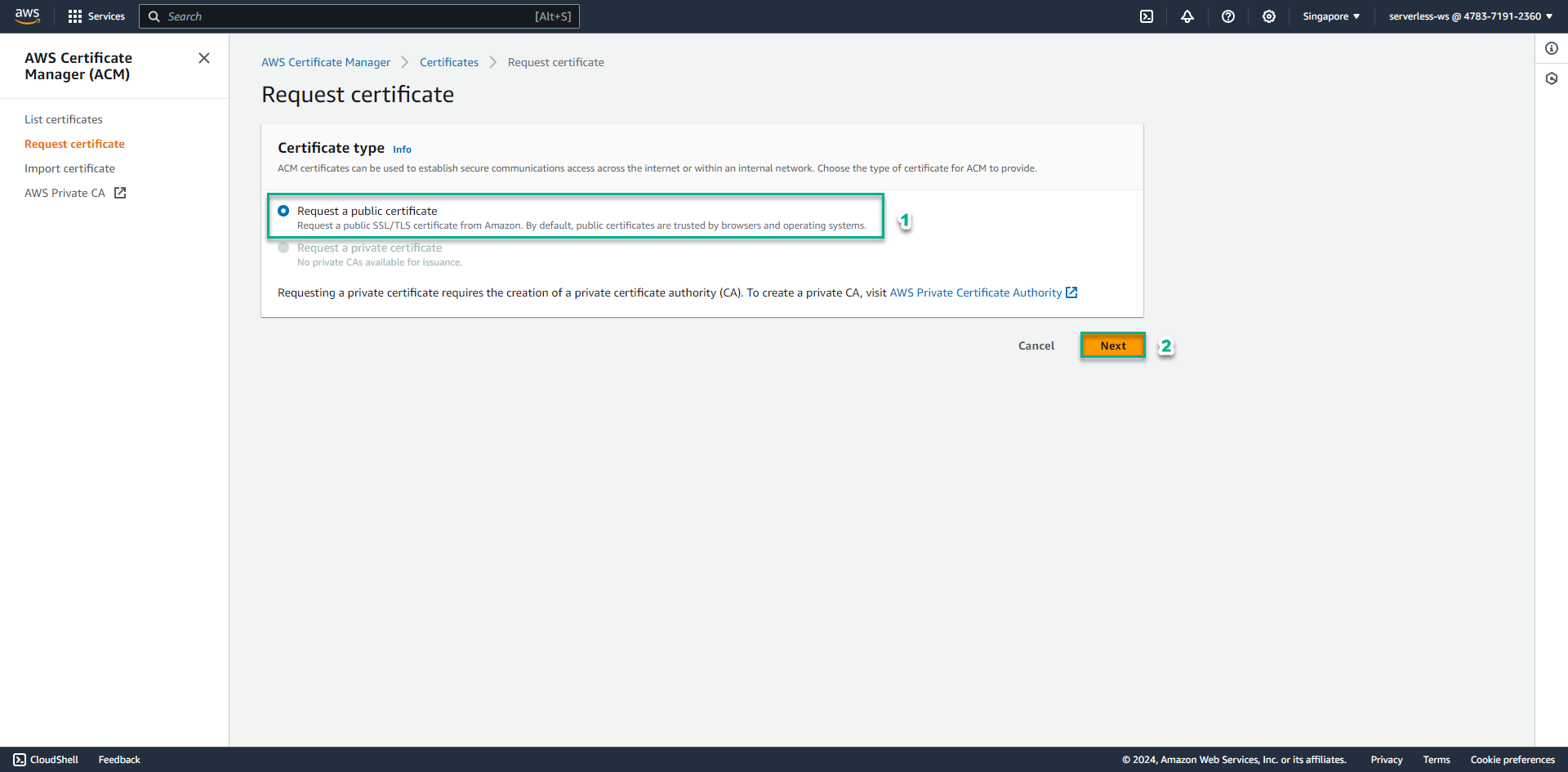Expand the serverless-ws account dropdown
The image size is (1568, 772).
pos(1471,16)
